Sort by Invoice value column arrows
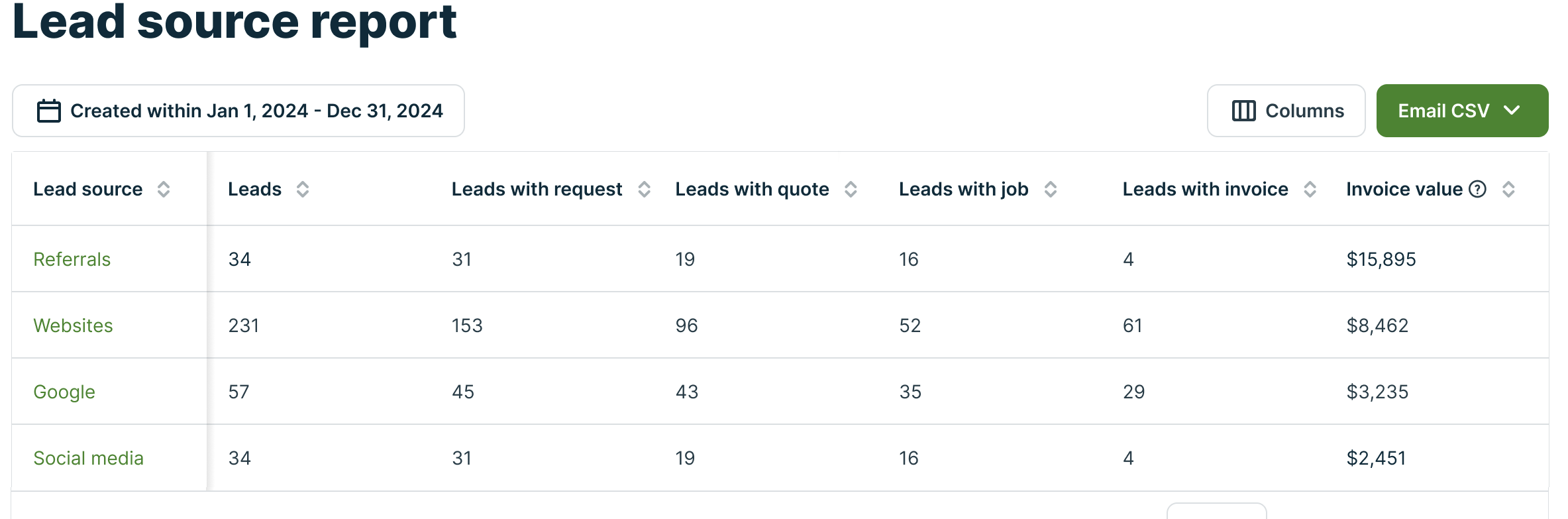This screenshot has width=1568, height=519. 1508,190
